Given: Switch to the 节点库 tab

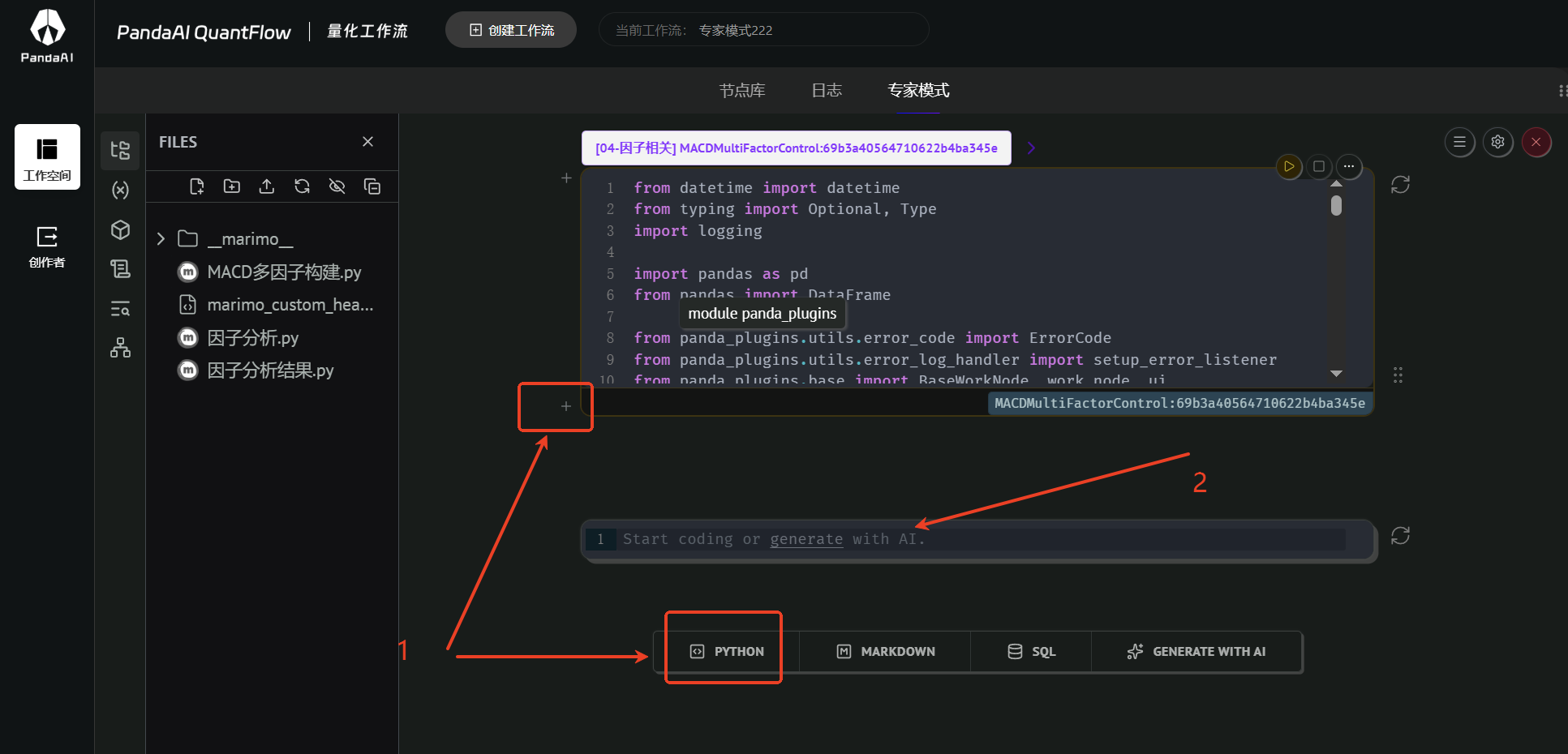Looking at the screenshot, I should [742, 90].
